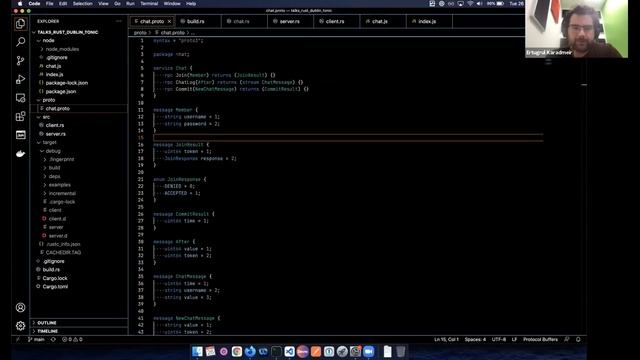Change encoding via UTF-8
Screen dimensions: 640x360
499,340
